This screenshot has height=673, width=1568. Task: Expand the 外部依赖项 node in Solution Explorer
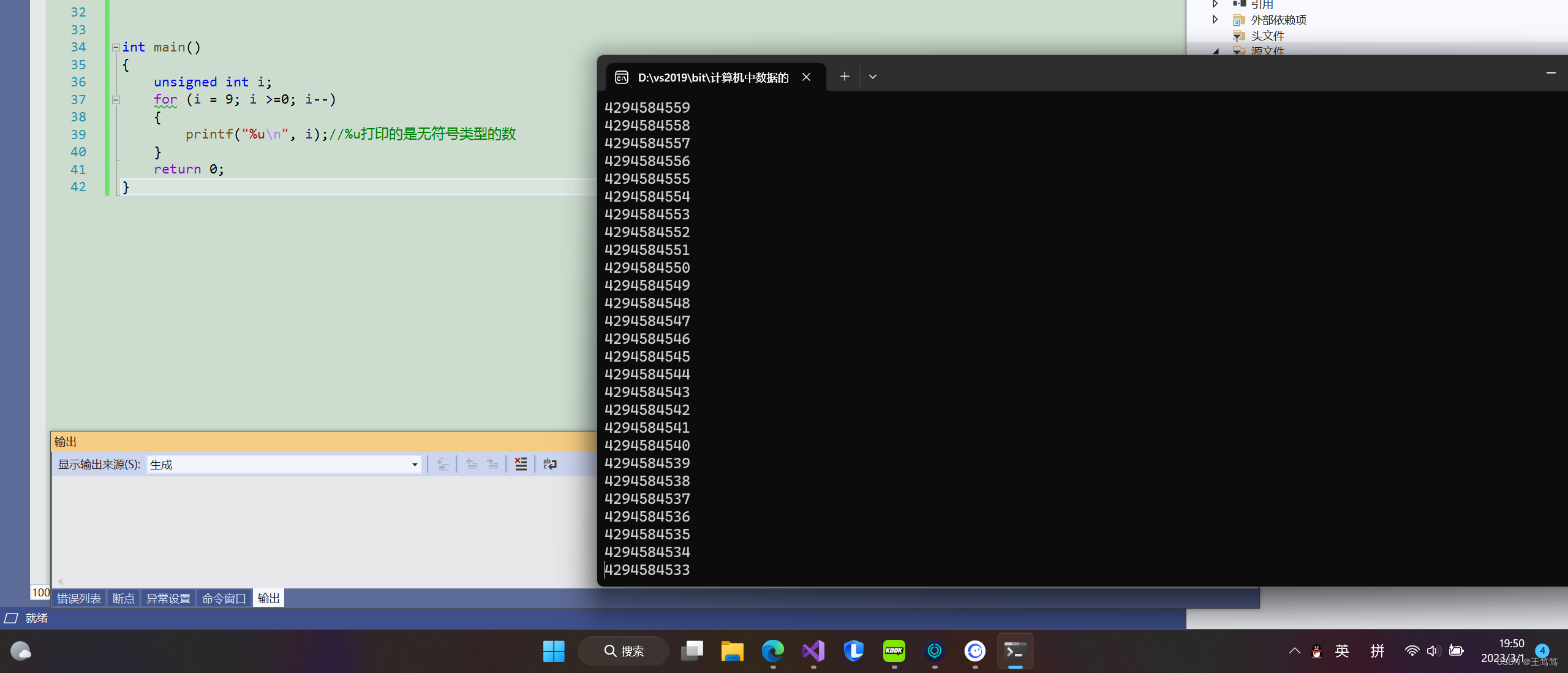pos(1215,20)
